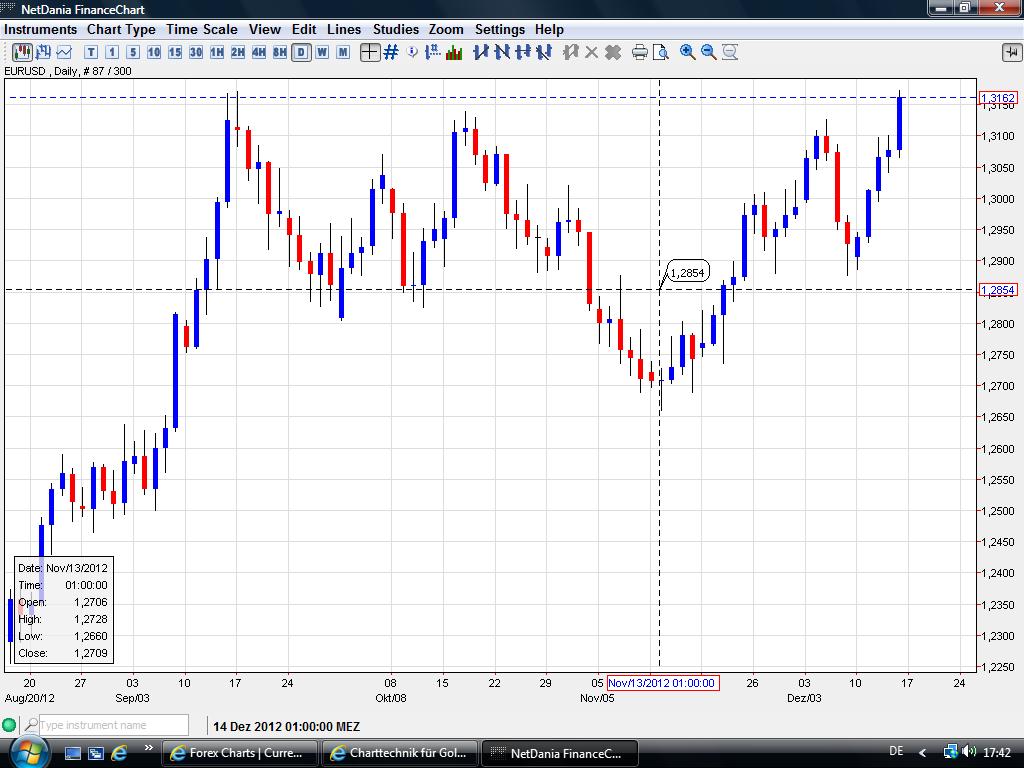Screen dimensions: 1024x768
Task: Click the Nov/13/2012 01:00:00 date label
Action: 662,683
